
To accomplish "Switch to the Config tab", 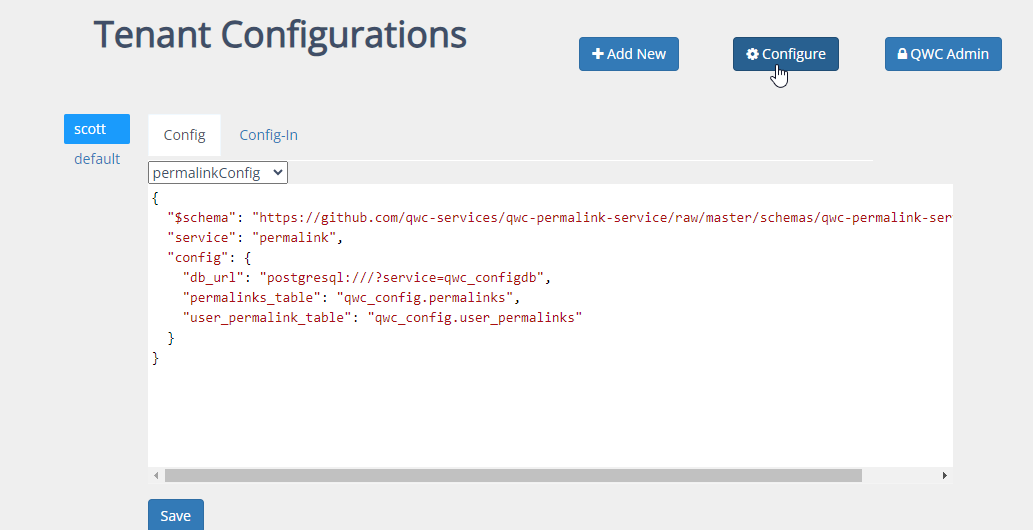I will click(184, 135).
